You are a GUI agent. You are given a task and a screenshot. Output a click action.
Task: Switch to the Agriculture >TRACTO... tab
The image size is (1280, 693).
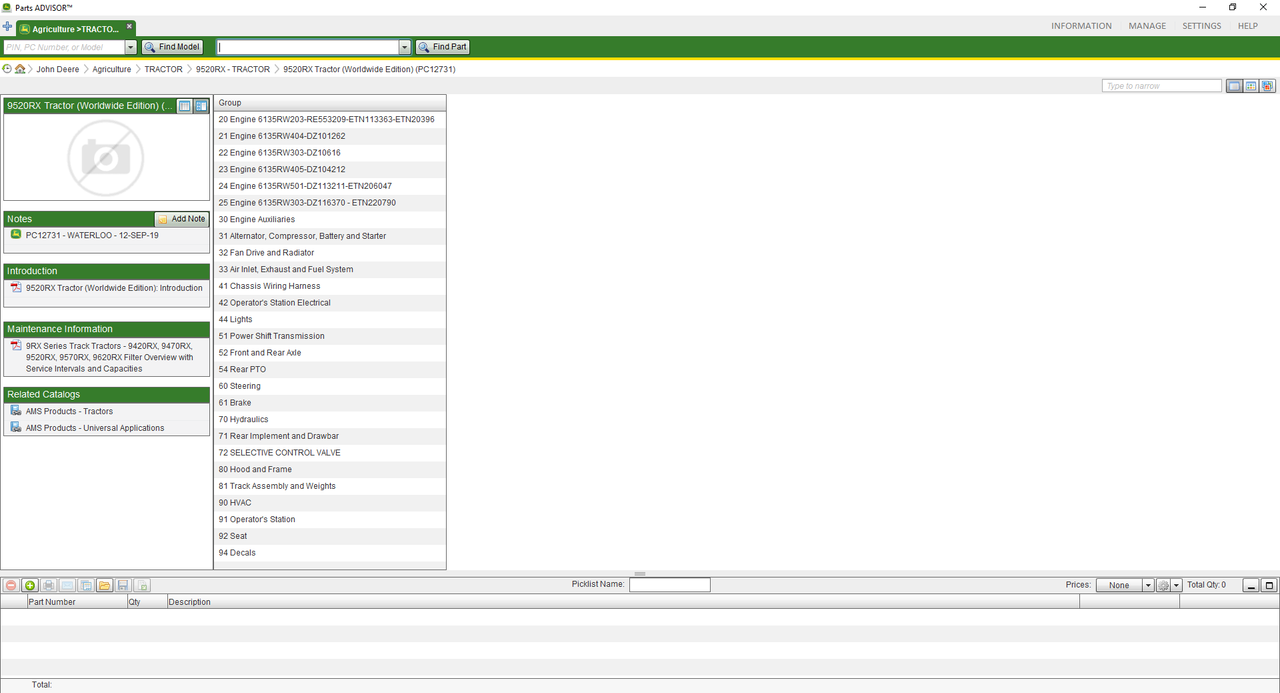pos(75,29)
